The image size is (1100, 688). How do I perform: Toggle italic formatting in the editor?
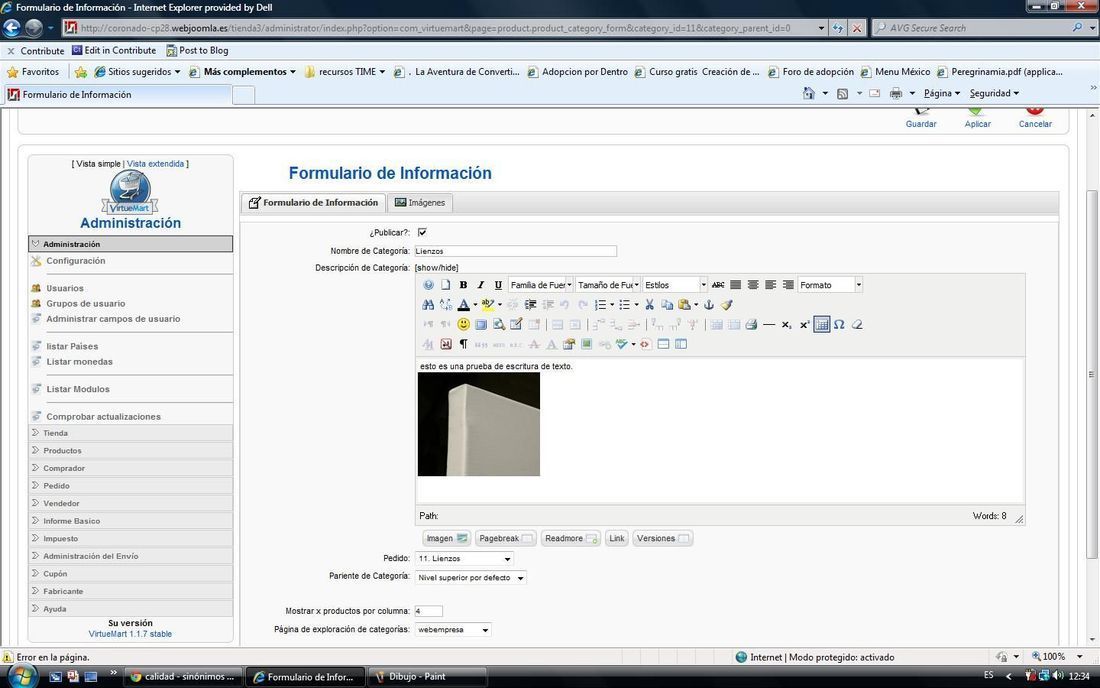[481, 285]
